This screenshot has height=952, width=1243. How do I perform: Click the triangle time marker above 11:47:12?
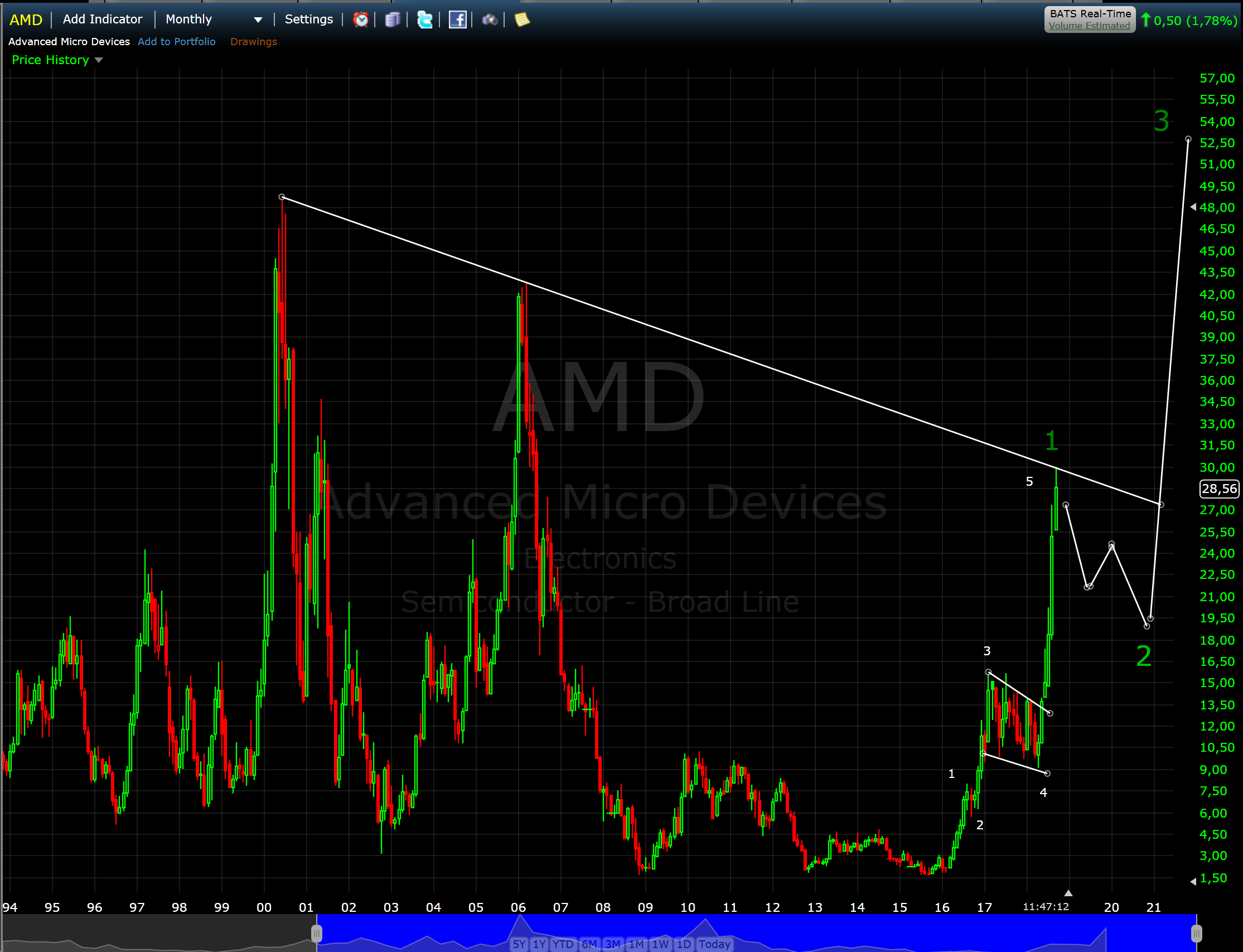click(x=1068, y=893)
